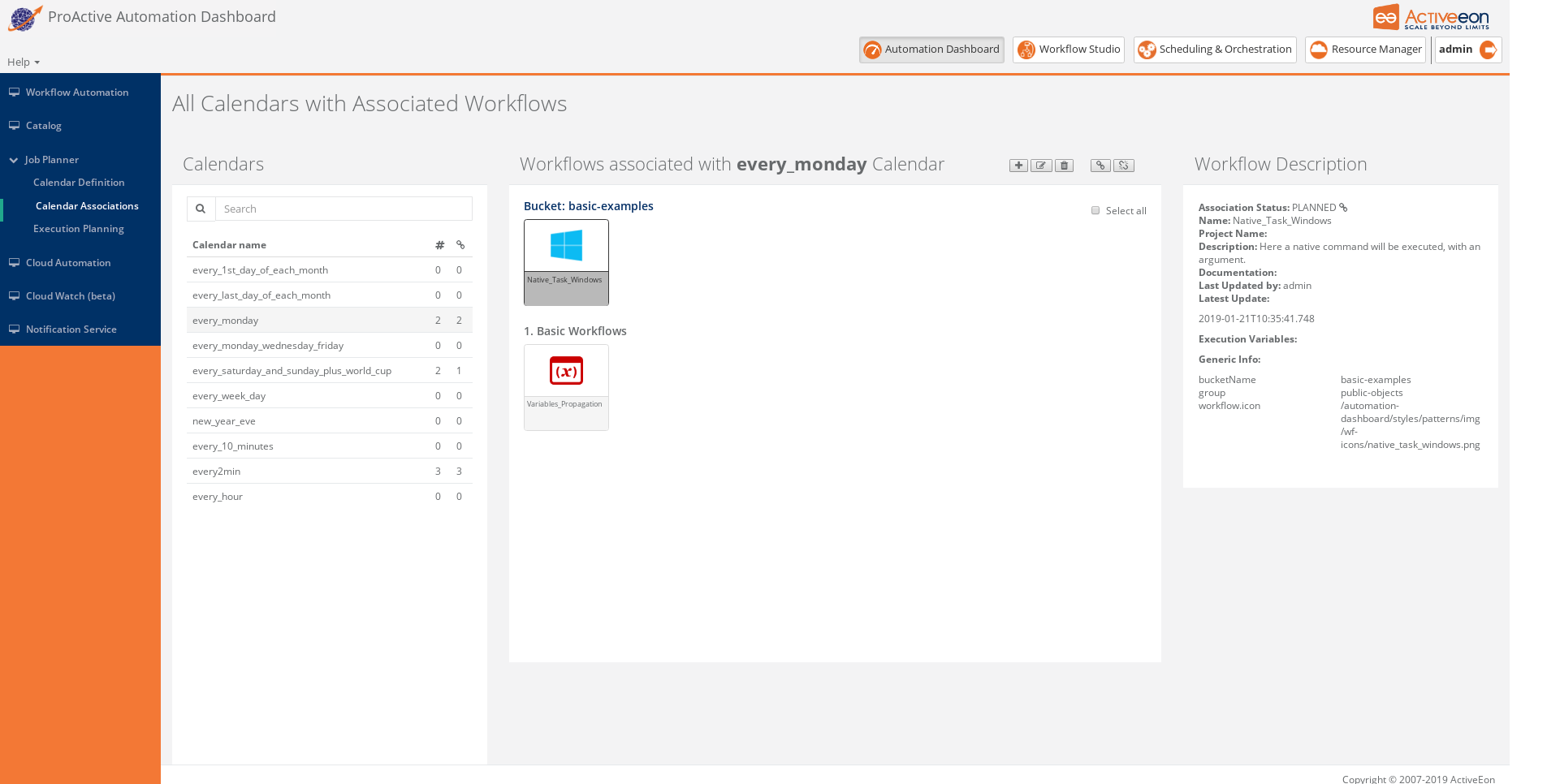Viewport: 1547px width, 784px height.
Task: Click the Calendar name column header
Action: pos(229,245)
